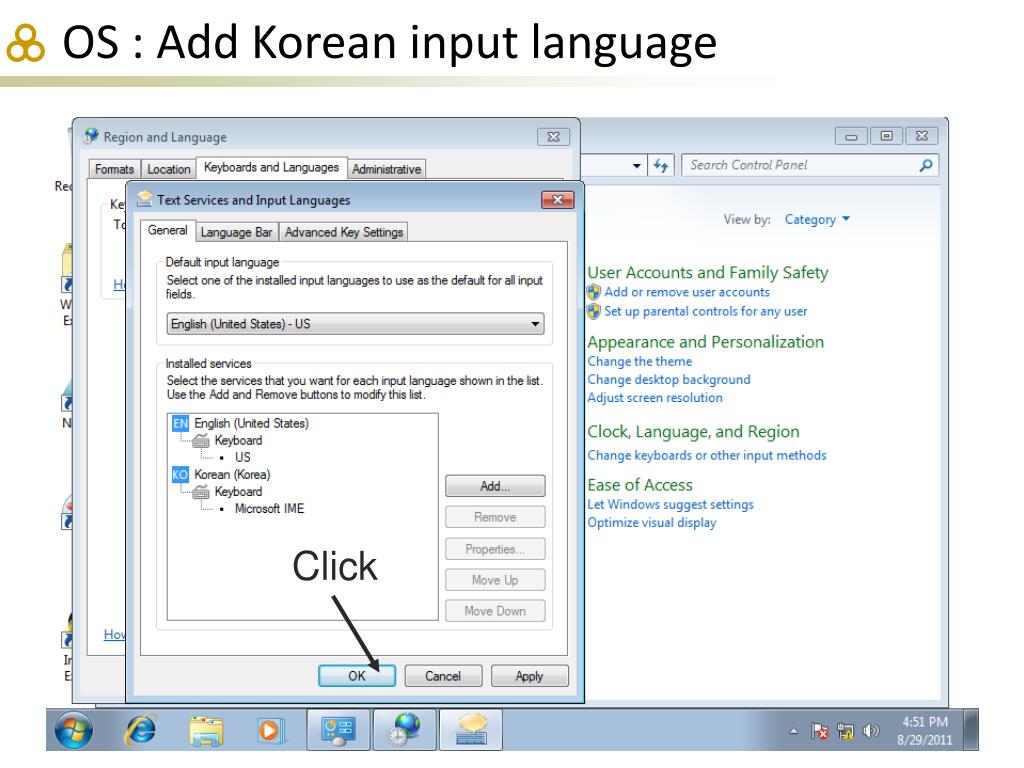Viewport: 1024px width, 768px height.
Task: Switch to the Language Bar tab
Action: [x=236, y=232]
